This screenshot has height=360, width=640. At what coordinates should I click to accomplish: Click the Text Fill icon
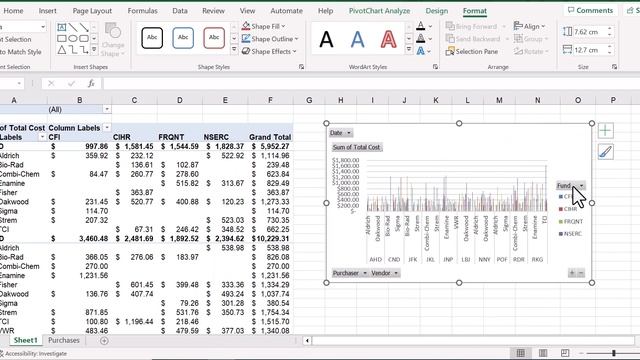(420, 26)
